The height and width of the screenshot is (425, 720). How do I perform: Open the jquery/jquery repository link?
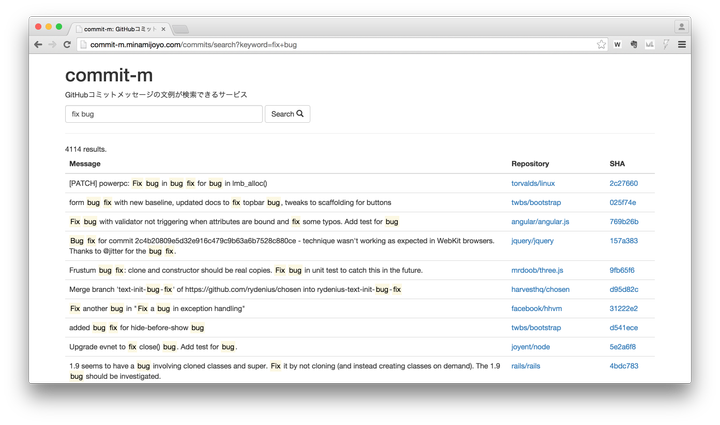point(532,241)
